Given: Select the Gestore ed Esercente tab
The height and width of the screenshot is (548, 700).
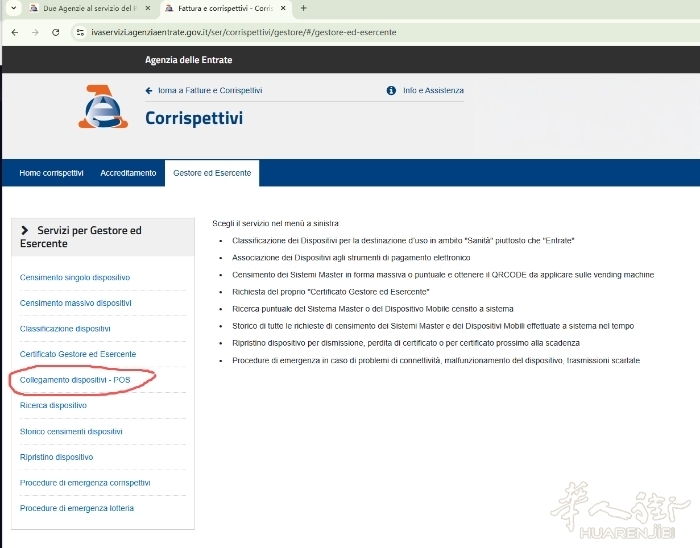Looking at the screenshot, I should (x=211, y=173).
